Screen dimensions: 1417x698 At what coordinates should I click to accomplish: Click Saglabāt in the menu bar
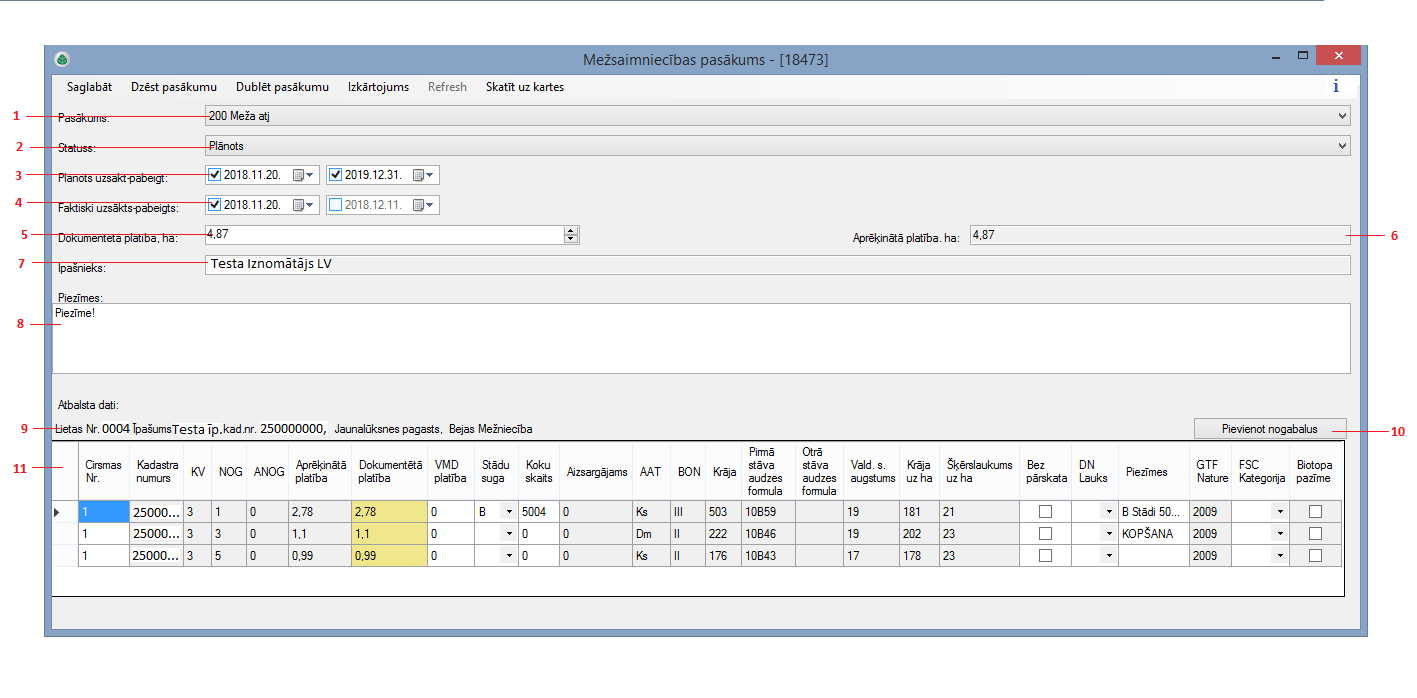click(89, 87)
